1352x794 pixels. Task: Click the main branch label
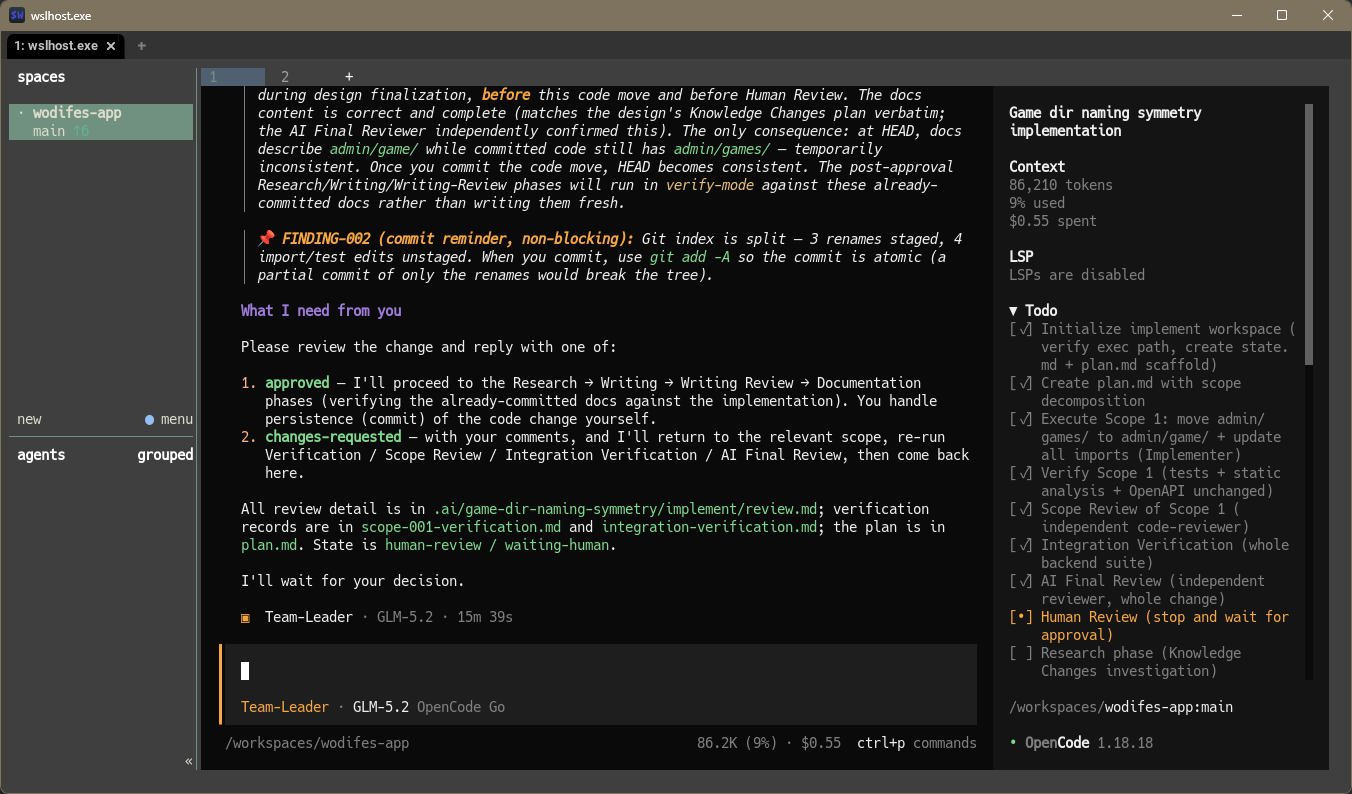[49, 131]
